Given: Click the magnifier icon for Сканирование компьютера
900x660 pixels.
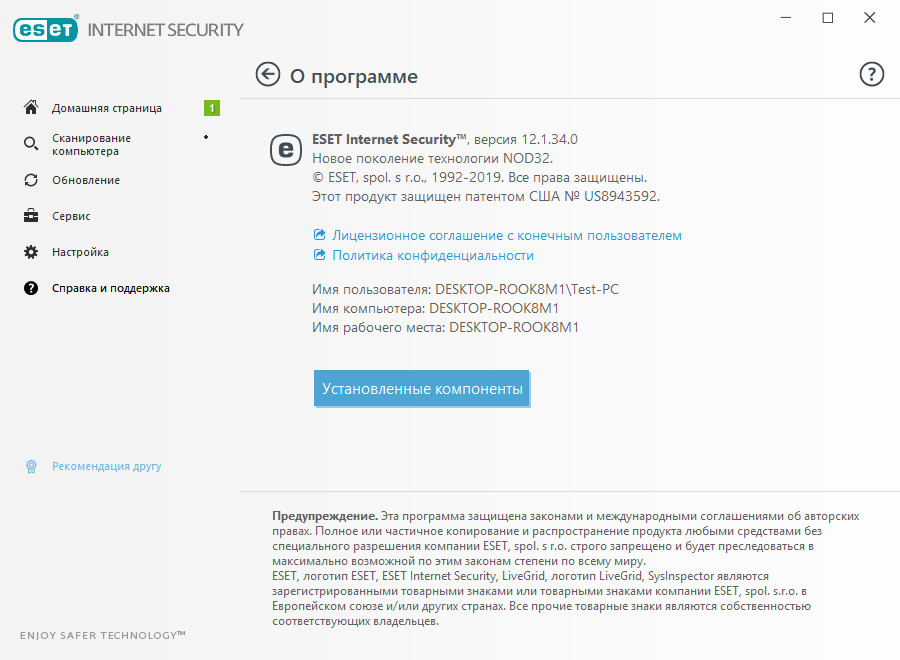Looking at the screenshot, I should [31, 145].
